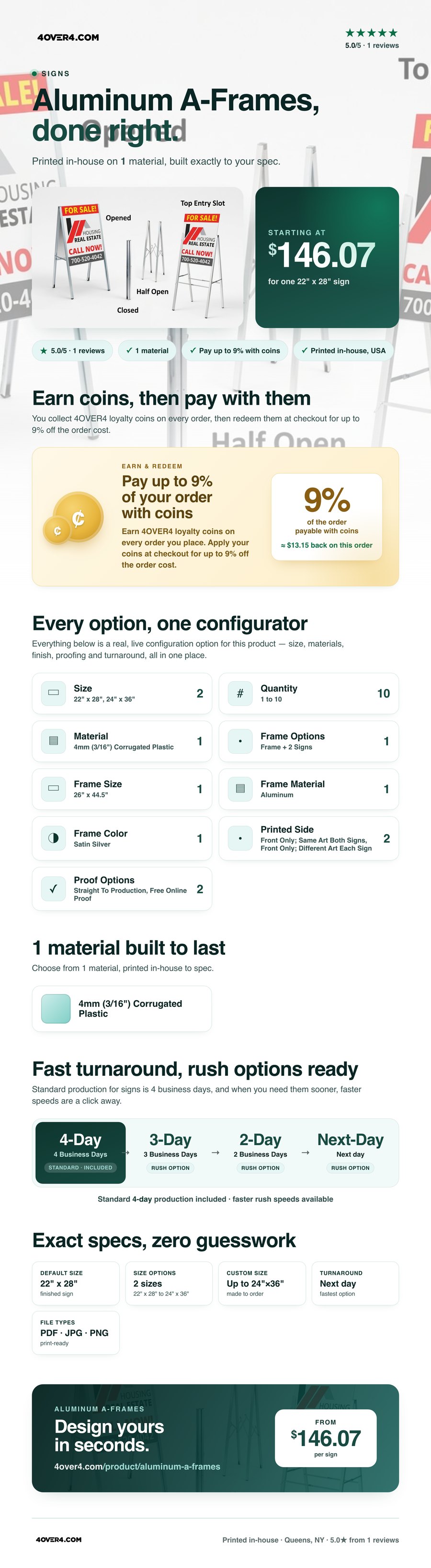Viewport: 431px width, 1568px height.
Task: Click the 'From $146.07 per sign' price box
Action: tap(326, 1438)
